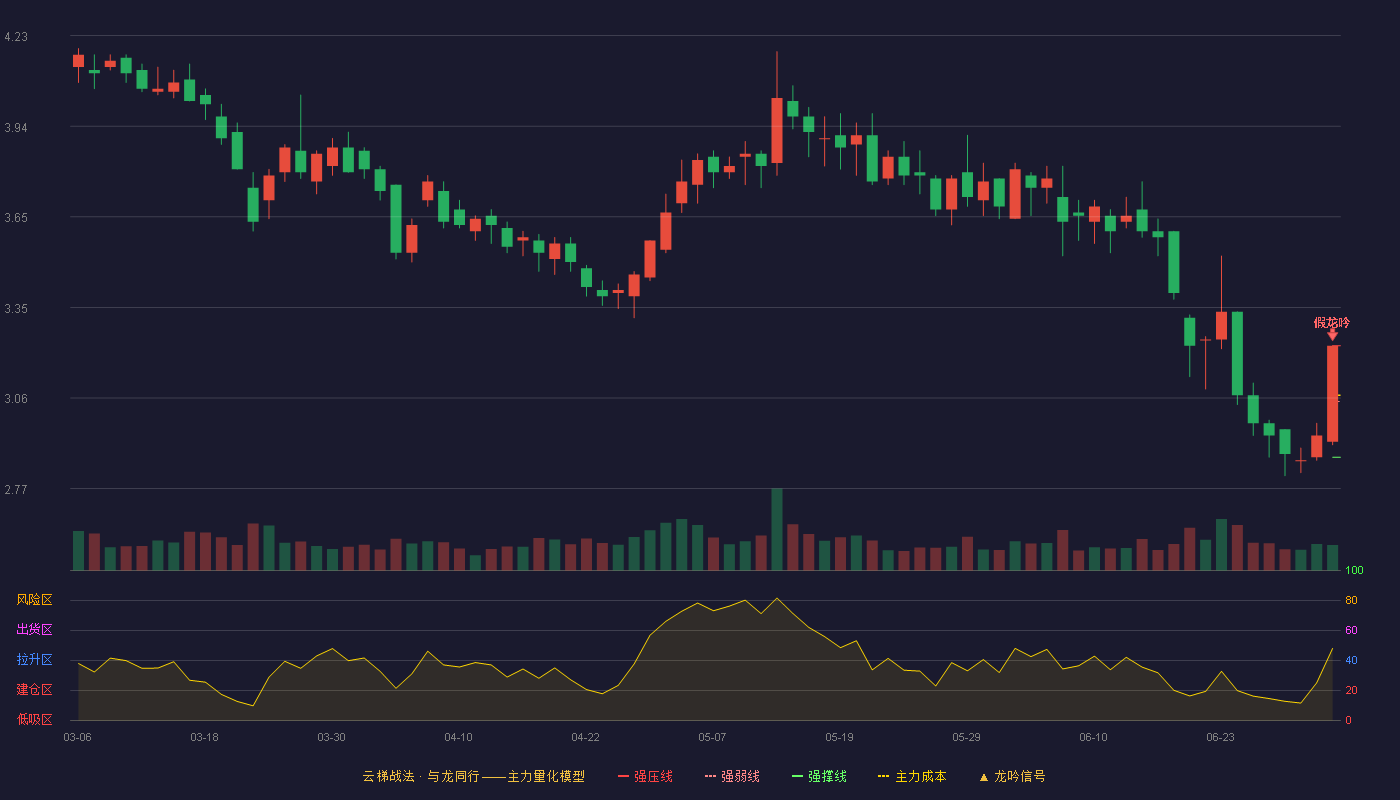Click the 4.23 price axis label
The image size is (1400, 800).
[16, 37]
